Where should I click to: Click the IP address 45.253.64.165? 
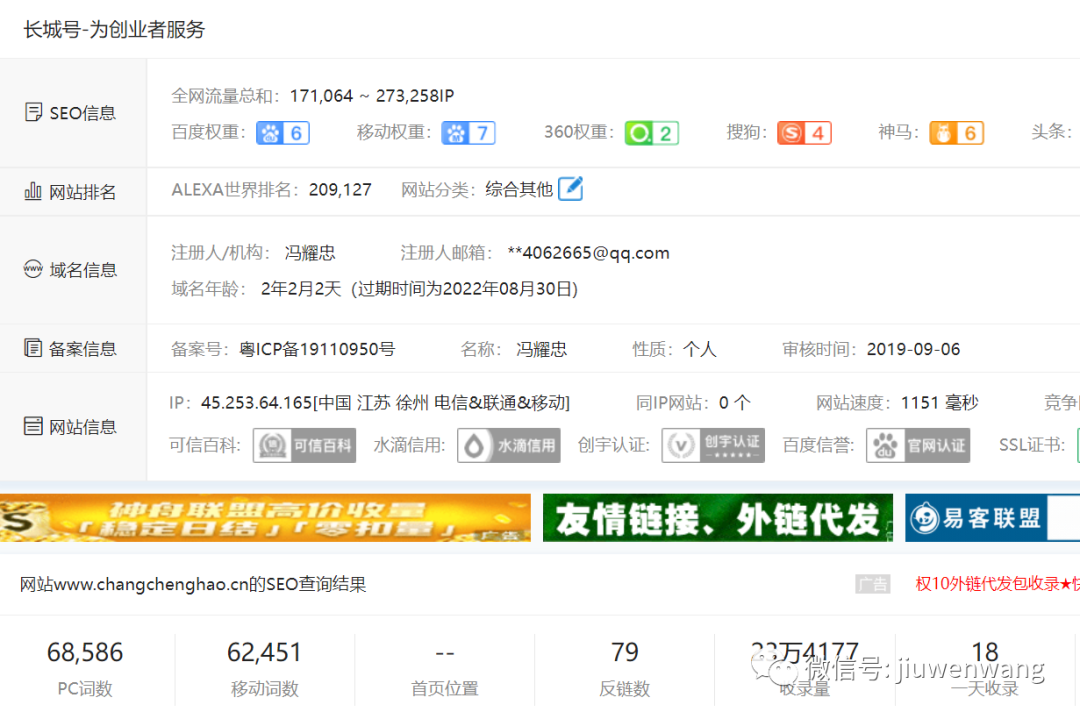[256, 402]
